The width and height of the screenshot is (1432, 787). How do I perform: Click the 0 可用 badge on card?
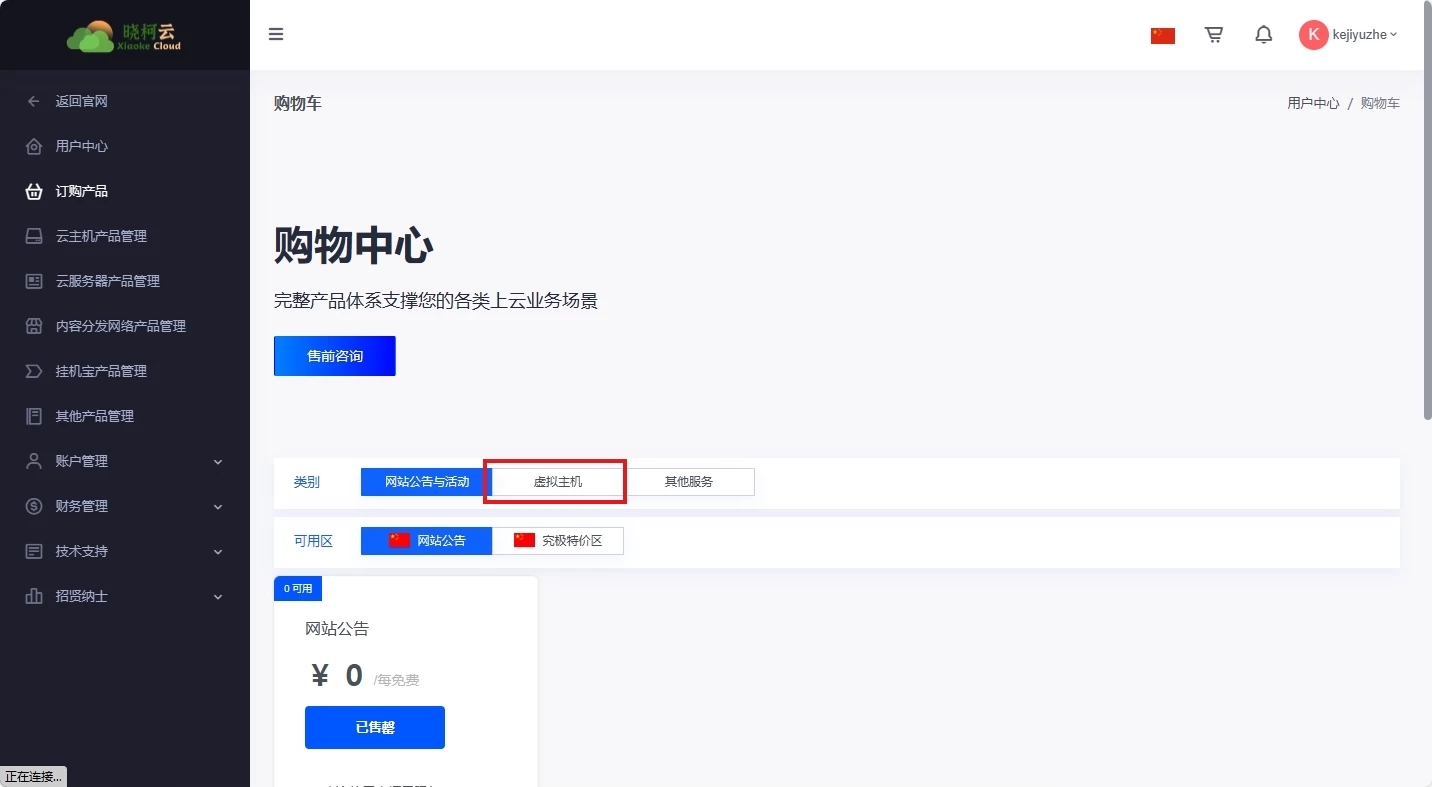click(298, 588)
